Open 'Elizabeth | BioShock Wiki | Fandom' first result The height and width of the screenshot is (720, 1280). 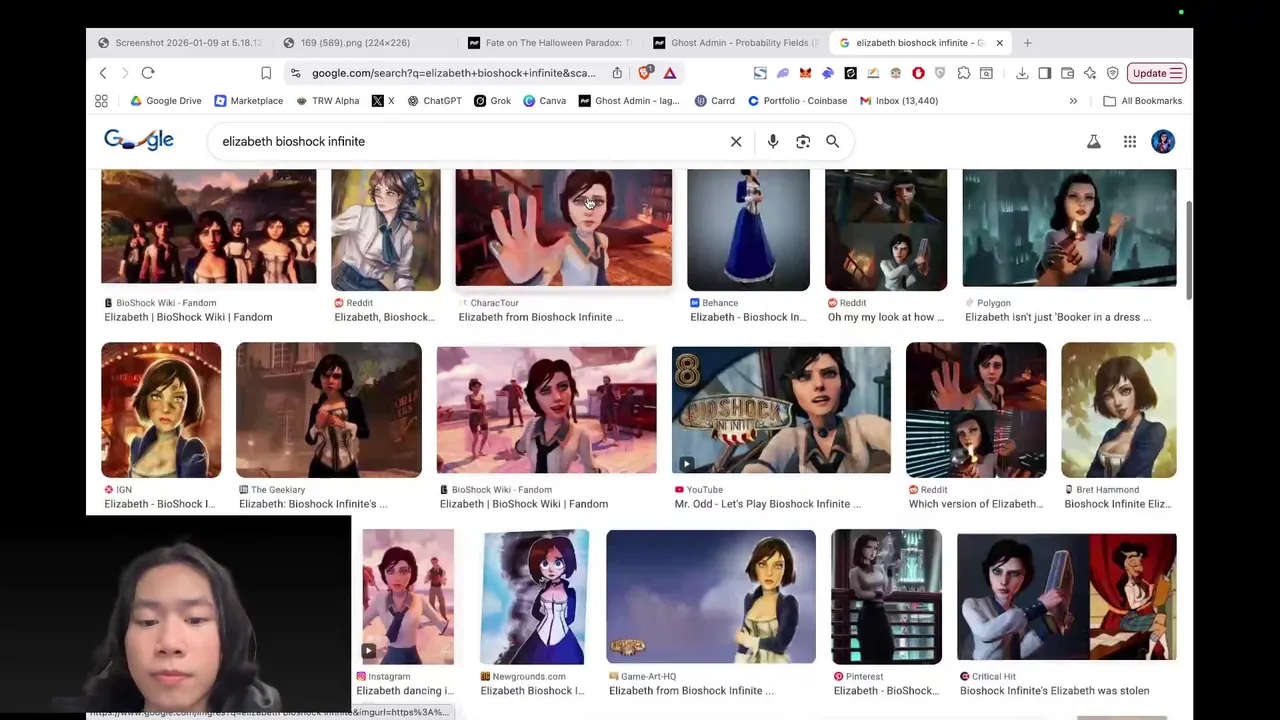[x=188, y=317]
